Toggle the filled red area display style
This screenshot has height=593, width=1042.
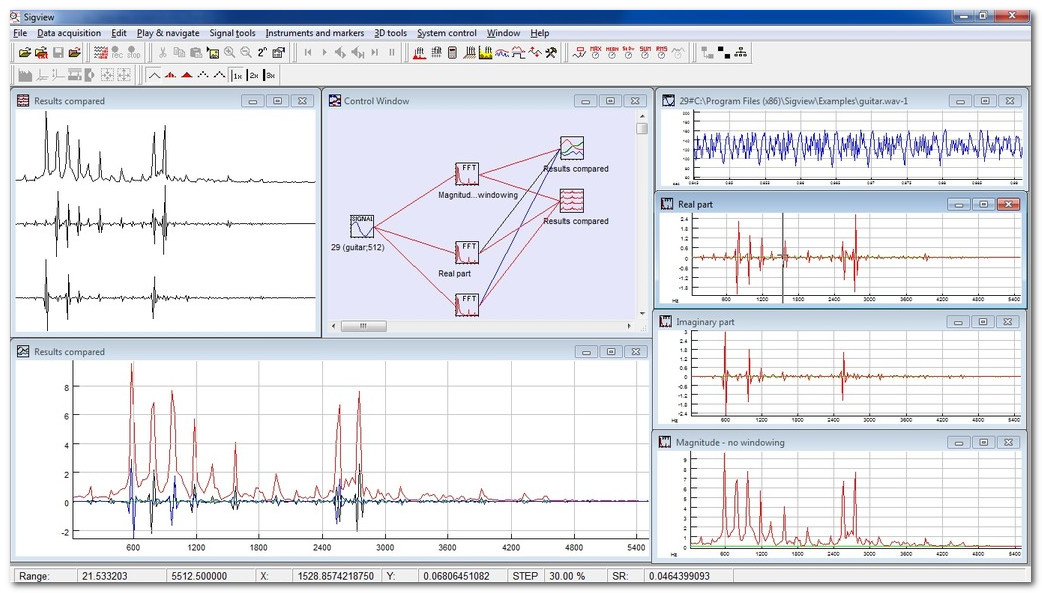[187, 75]
